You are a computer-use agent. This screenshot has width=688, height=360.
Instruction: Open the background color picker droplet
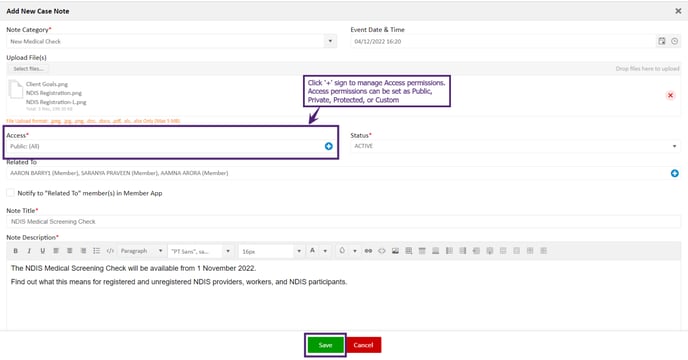point(342,251)
